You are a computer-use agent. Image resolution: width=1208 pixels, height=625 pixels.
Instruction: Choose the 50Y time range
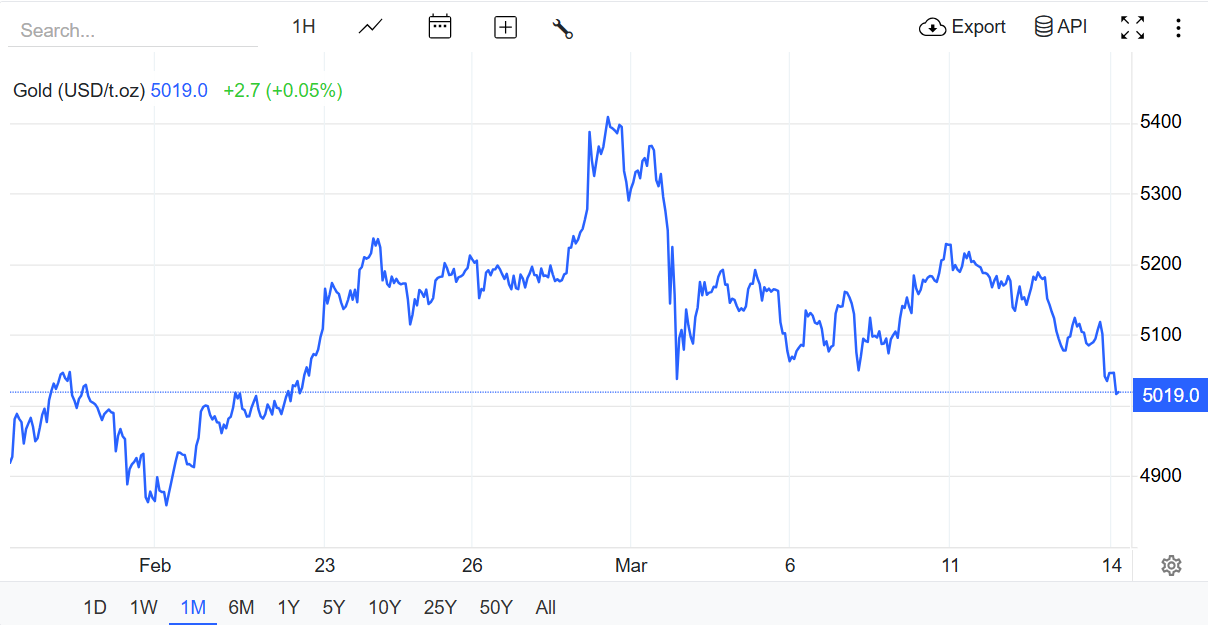click(496, 607)
